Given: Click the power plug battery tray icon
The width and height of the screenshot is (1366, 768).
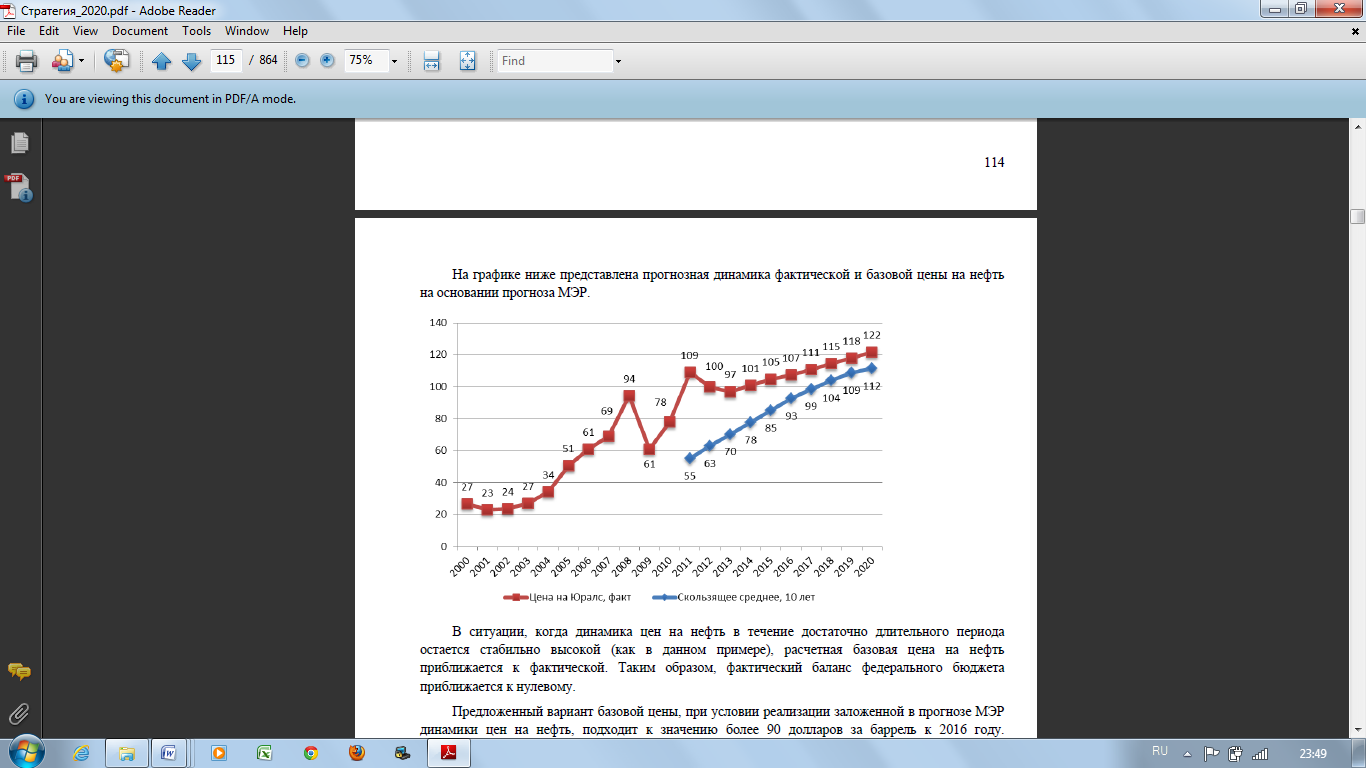Looking at the screenshot, I should coord(1236,753).
